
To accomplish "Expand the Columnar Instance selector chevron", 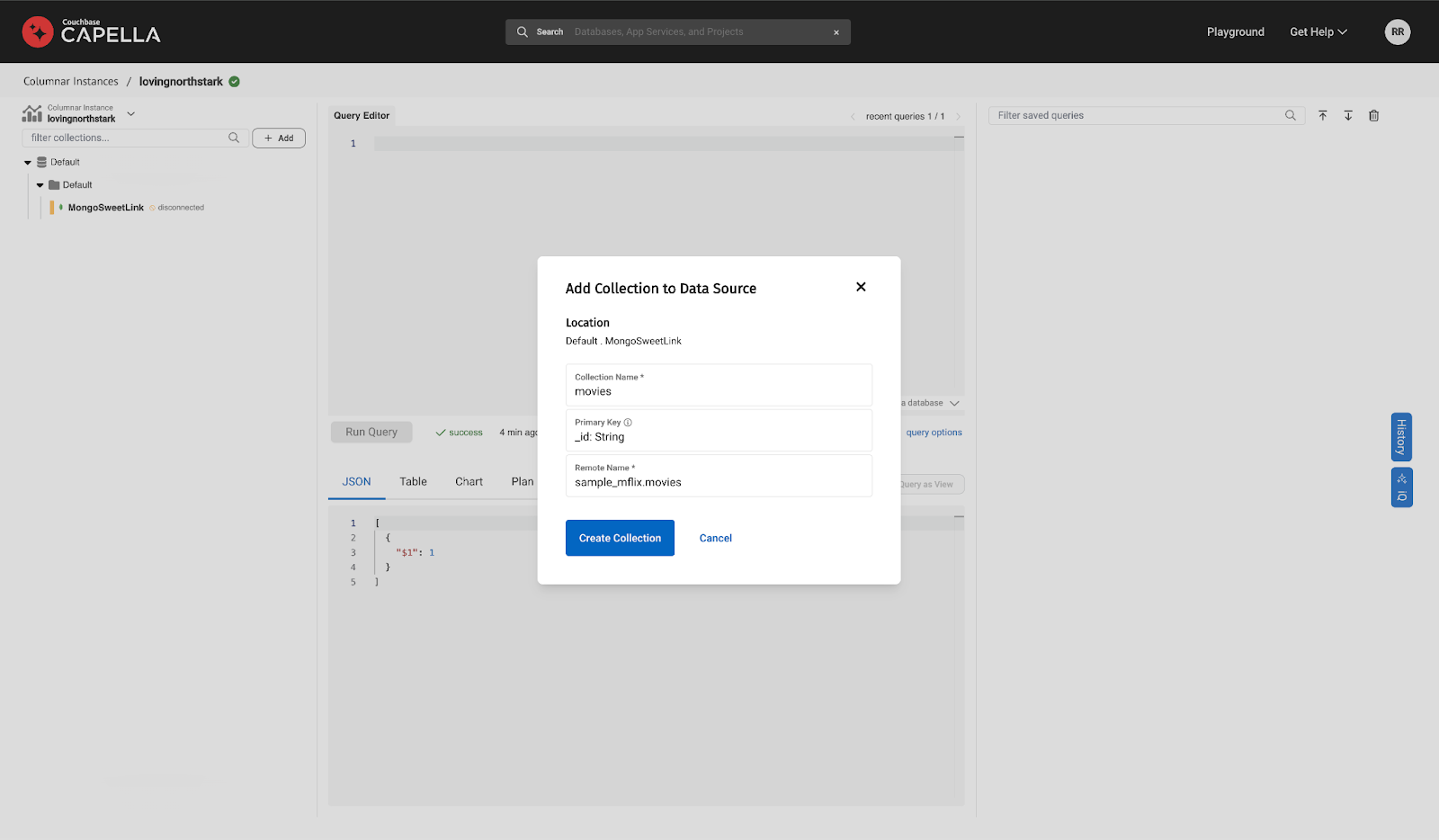I will pyautogui.click(x=131, y=113).
